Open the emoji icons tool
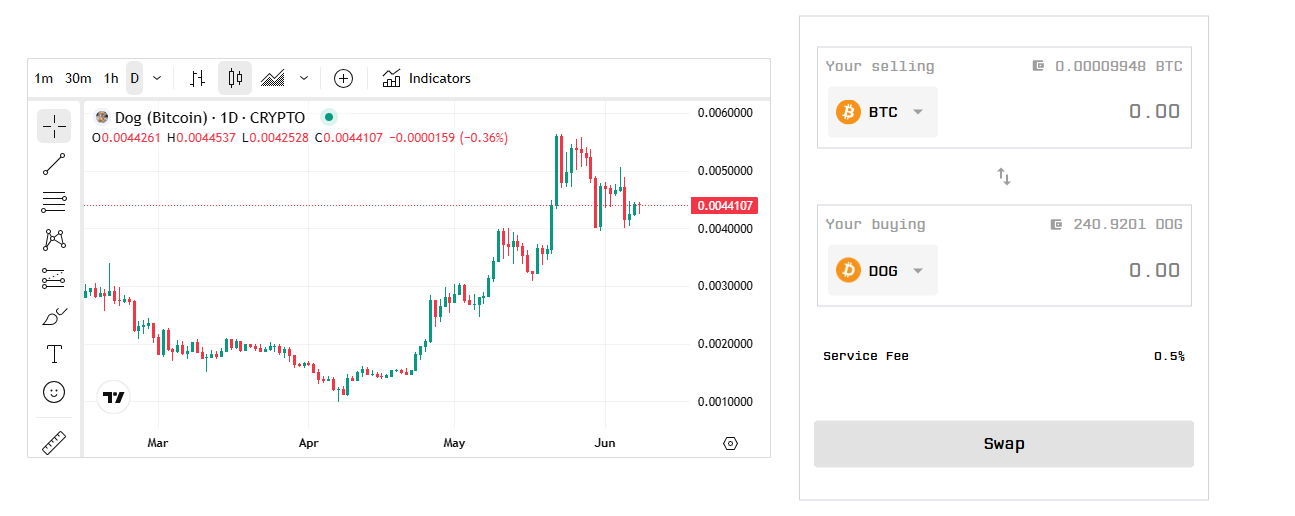 [54, 392]
